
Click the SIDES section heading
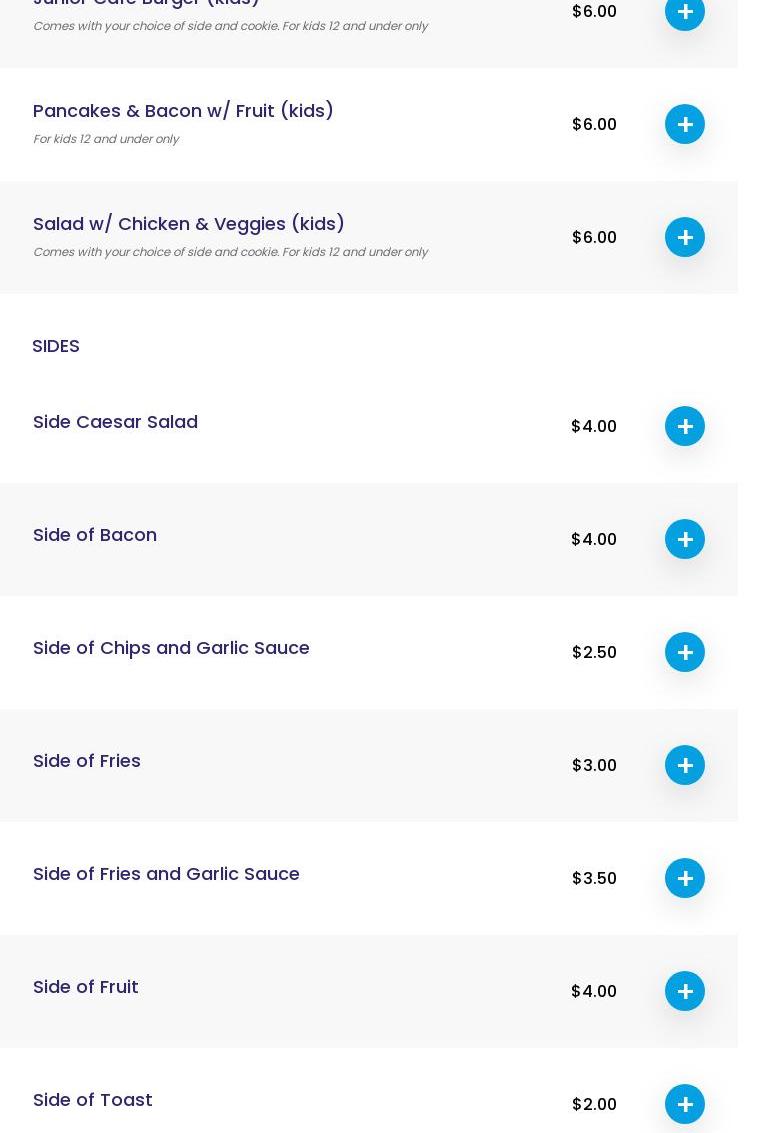(56, 346)
